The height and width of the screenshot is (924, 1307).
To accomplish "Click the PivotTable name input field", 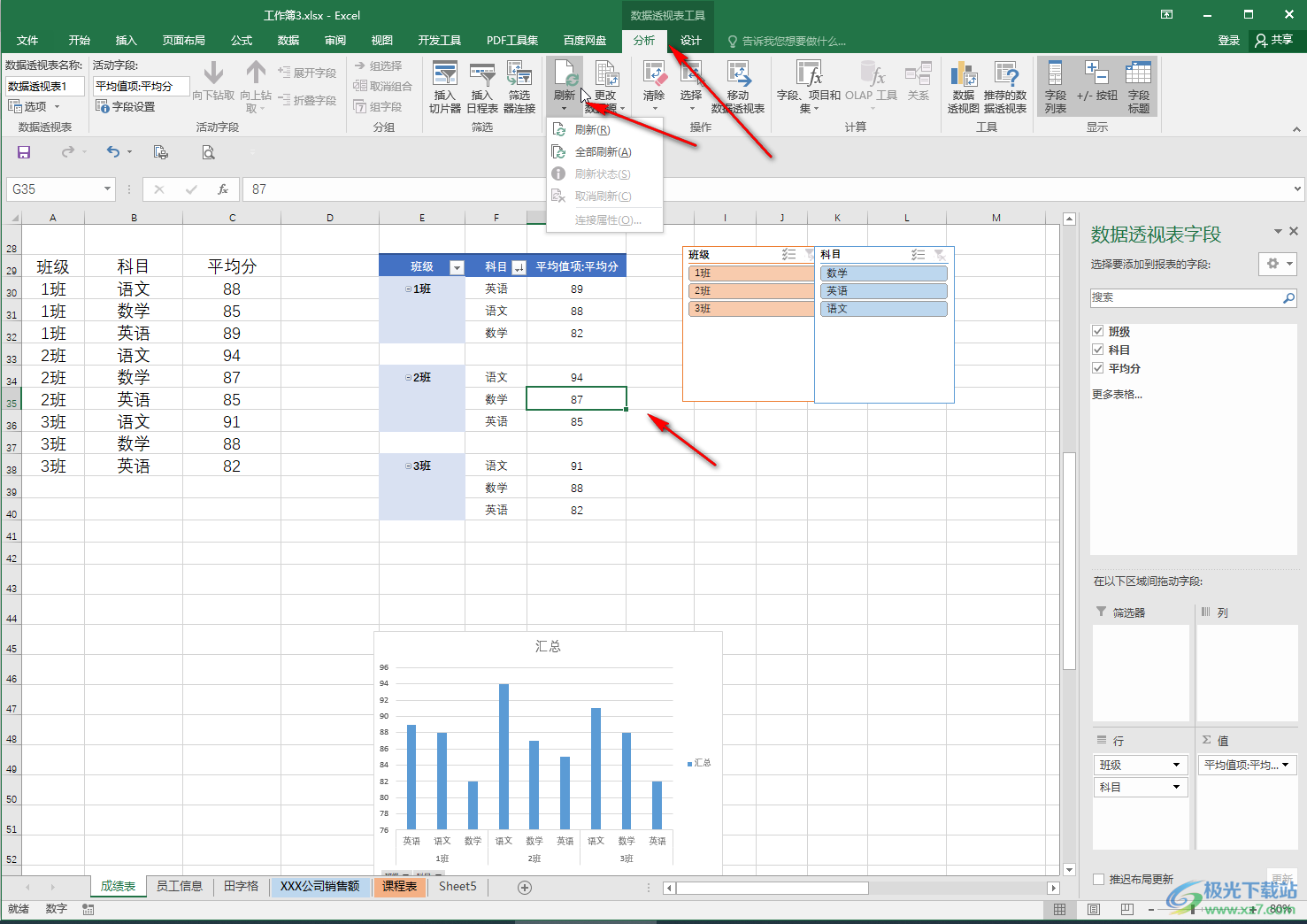I will pyautogui.click(x=45, y=86).
